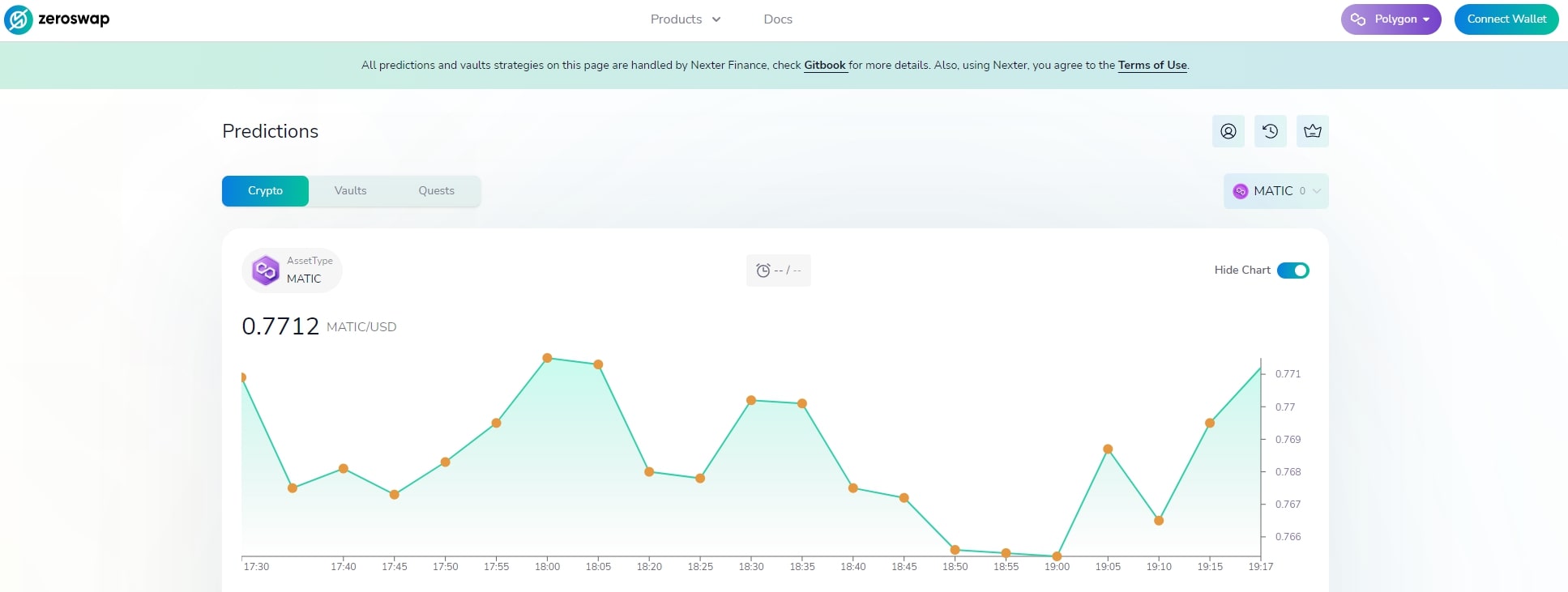The image size is (1568, 592).
Task: Click the chart point at 17:40
Action: click(x=344, y=468)
